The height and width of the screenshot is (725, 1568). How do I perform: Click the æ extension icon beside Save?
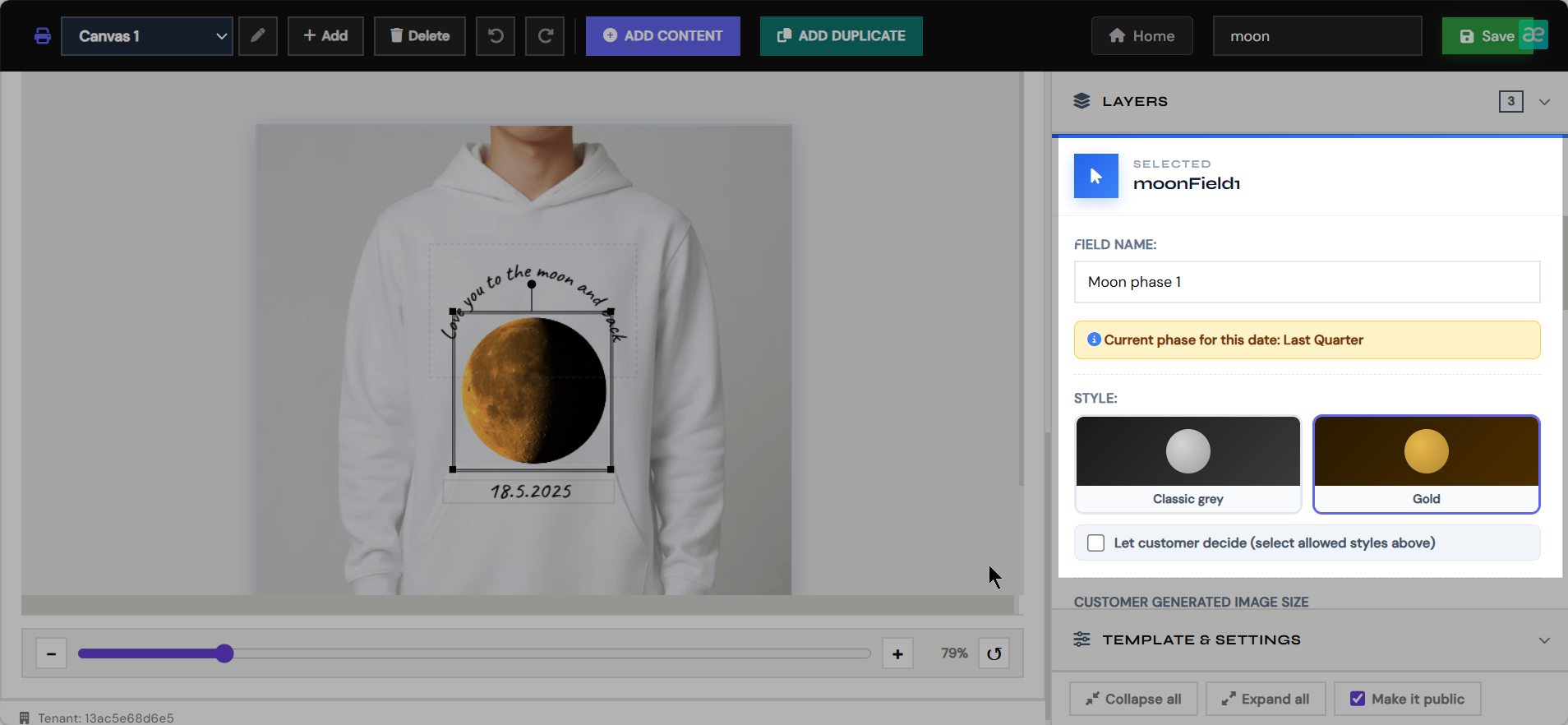coord(1533,35)
